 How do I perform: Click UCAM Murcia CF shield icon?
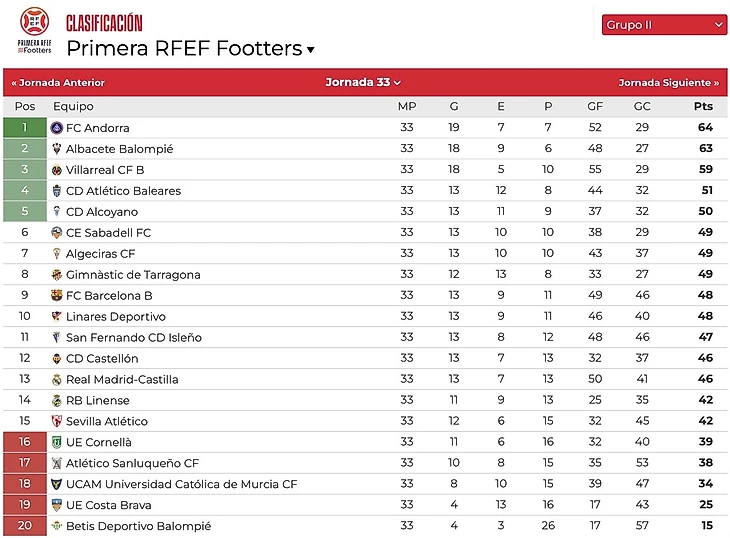click(56, 484)
